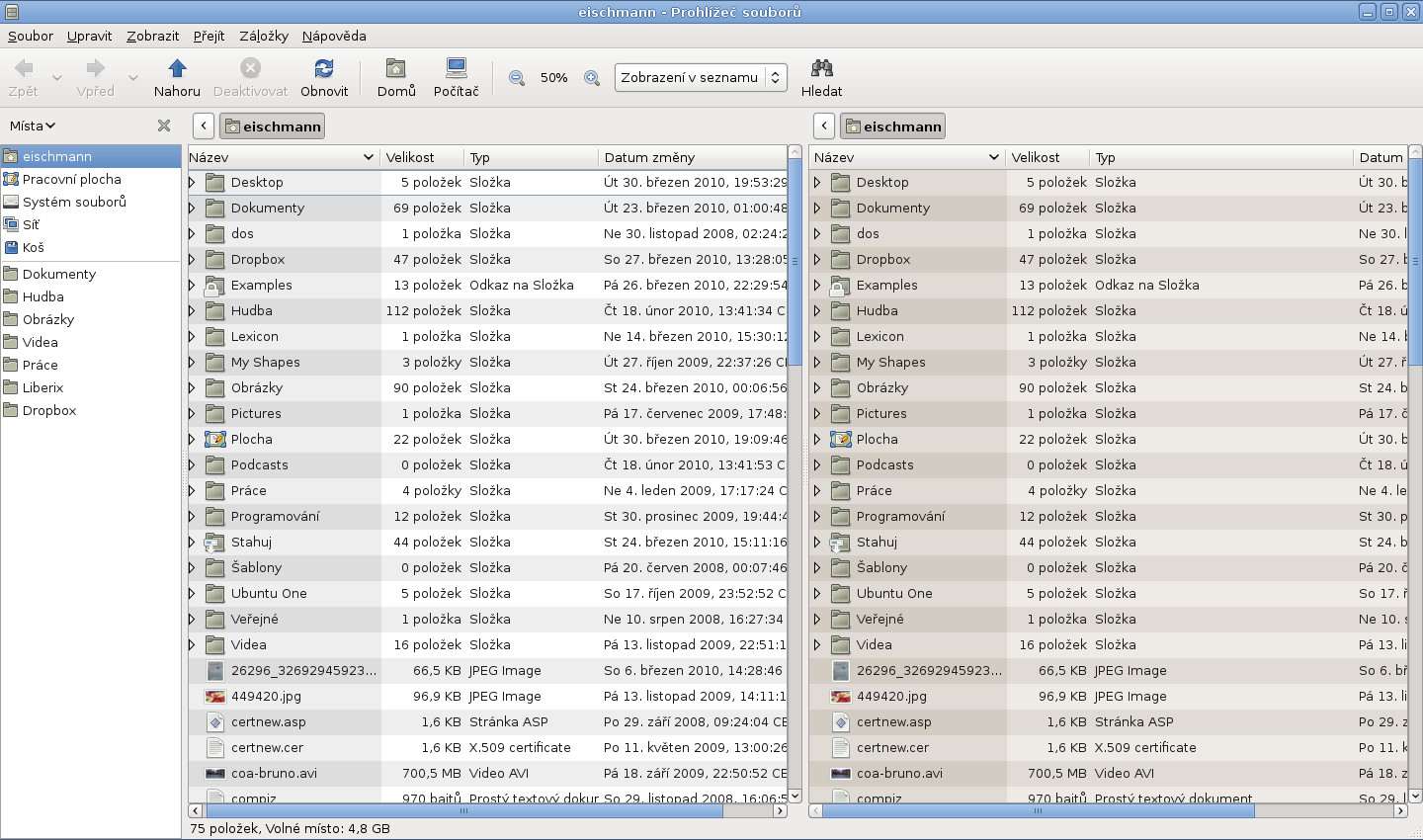
Task: Open the Počítač computer icon
Action: click(x=456, y=68)
